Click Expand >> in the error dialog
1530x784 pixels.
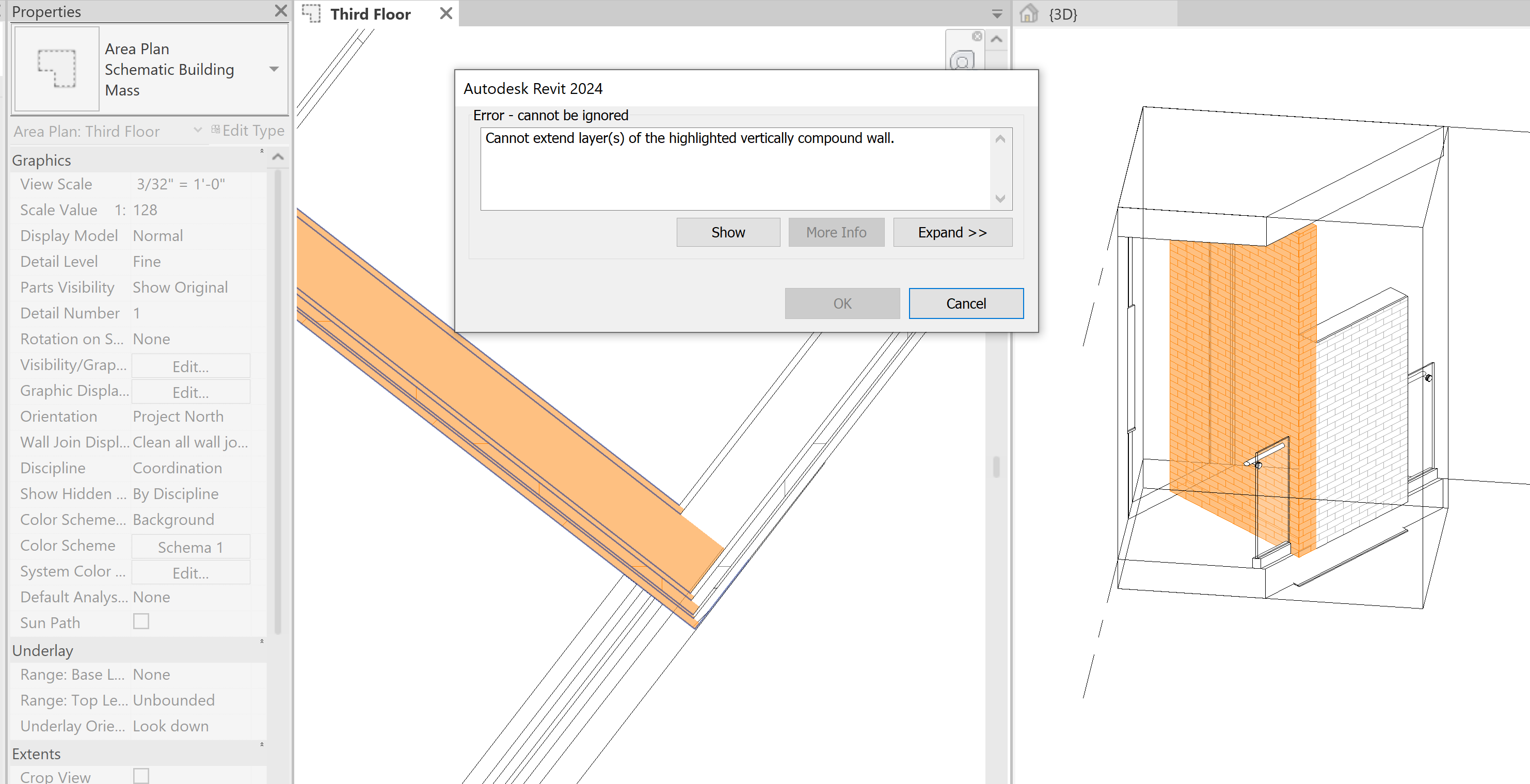[x=952, y=232]
